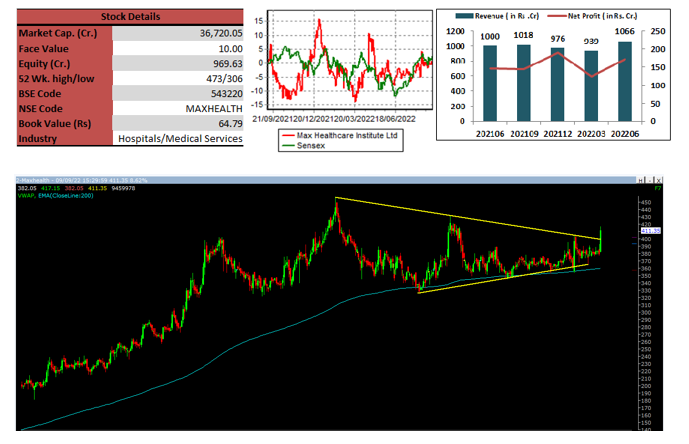Screen dimensions: 689x444
Task: Select the BSE Code label
Action: pos(40,94)
